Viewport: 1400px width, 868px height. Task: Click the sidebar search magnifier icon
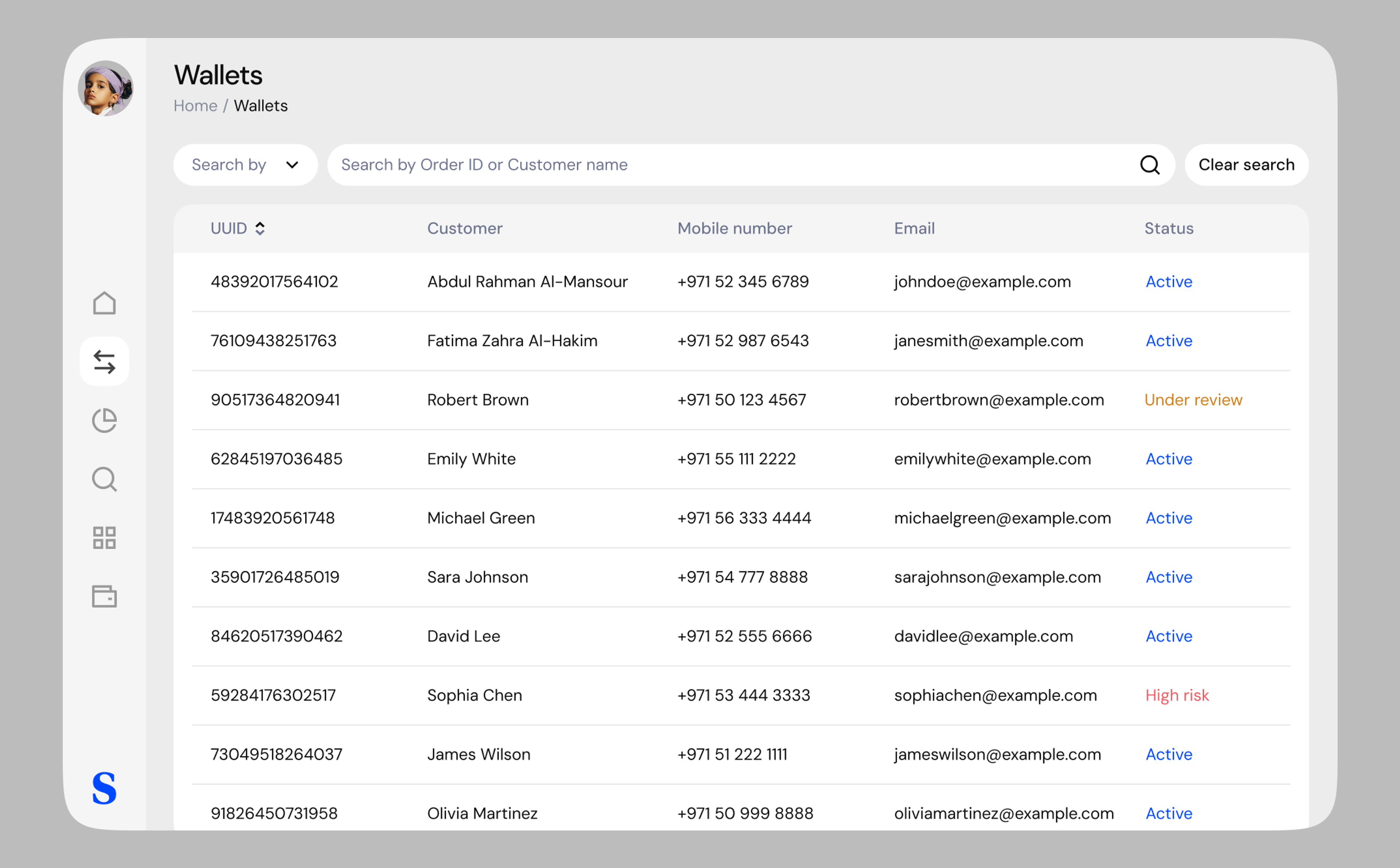[105, 479]
